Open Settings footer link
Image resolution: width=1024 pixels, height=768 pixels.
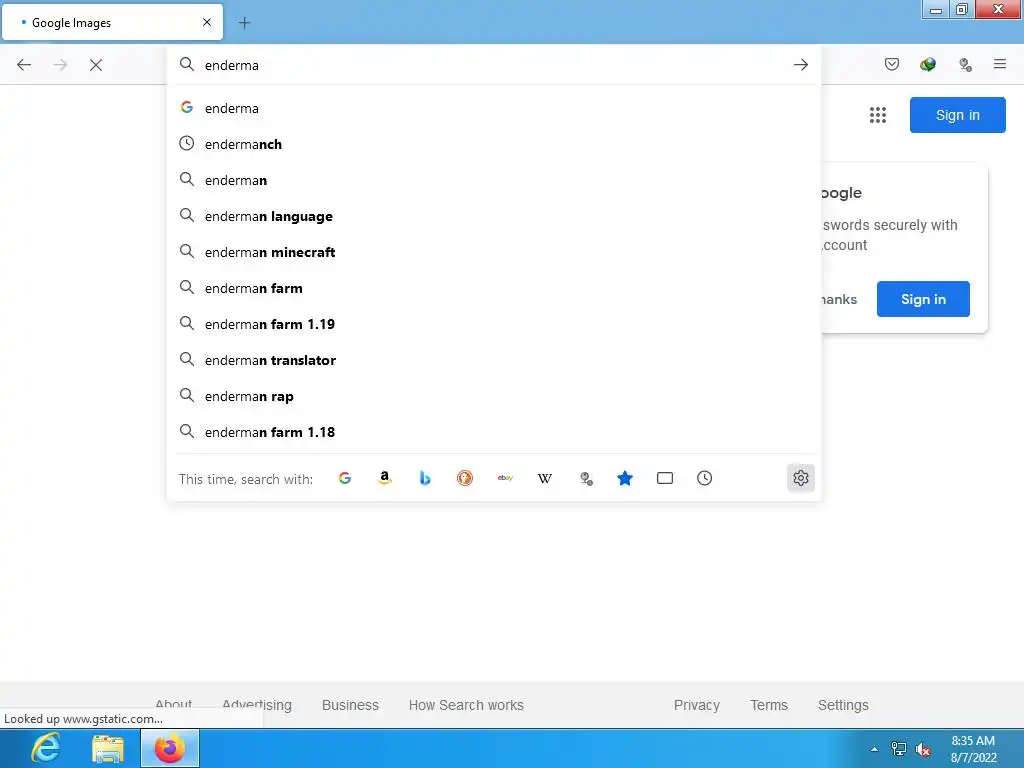click(x=843, y=705)
